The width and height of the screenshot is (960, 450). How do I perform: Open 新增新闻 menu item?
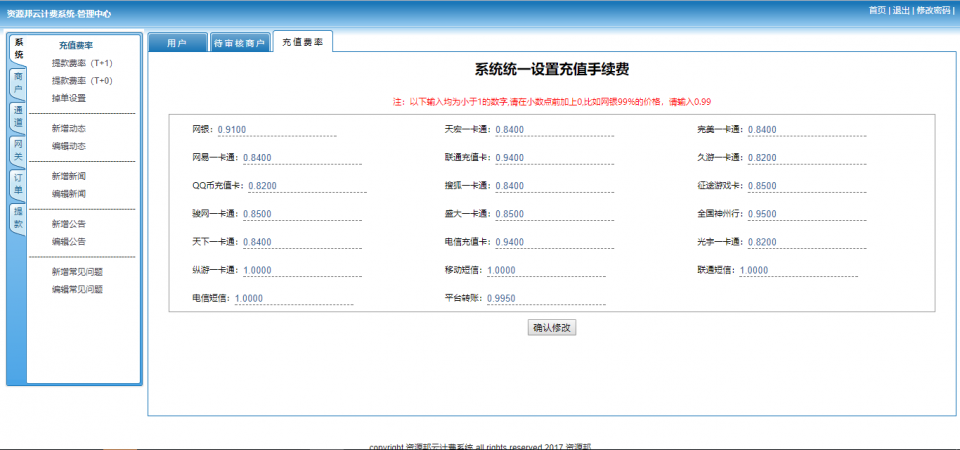(69, 176)
